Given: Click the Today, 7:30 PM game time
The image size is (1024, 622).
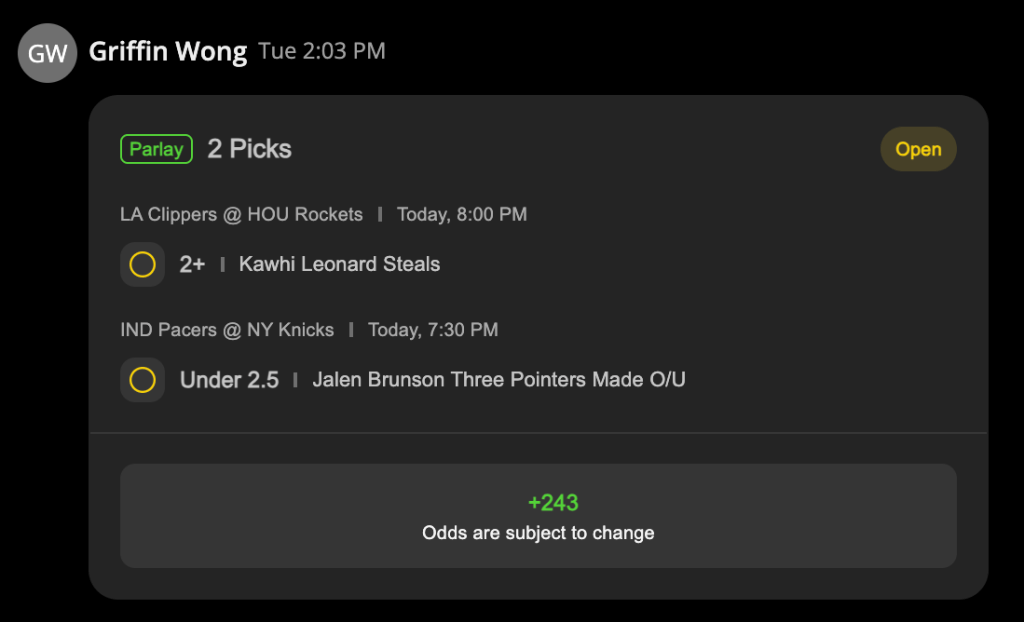Looking at the screenshot, I should point(433,330).
